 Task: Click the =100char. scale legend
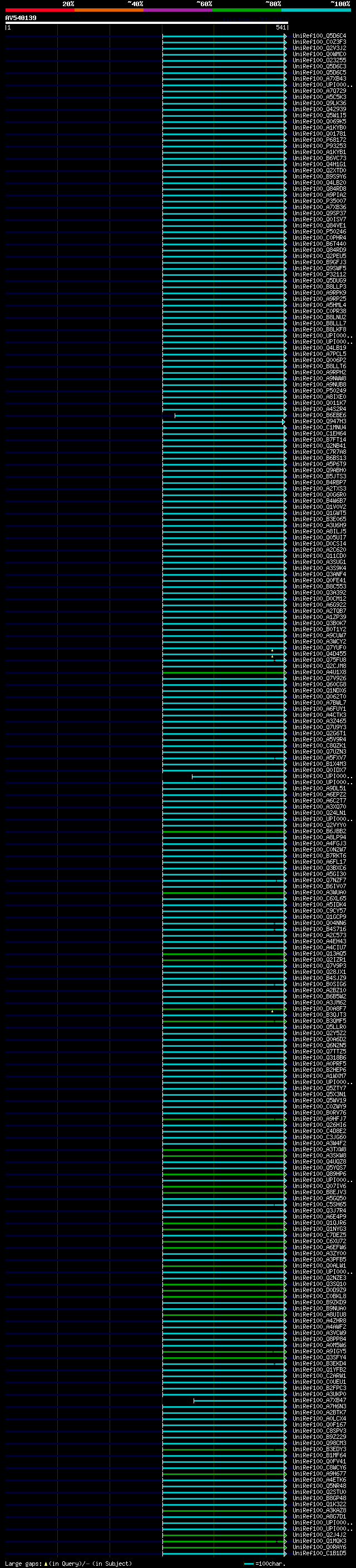click(x=265, y=1564)
